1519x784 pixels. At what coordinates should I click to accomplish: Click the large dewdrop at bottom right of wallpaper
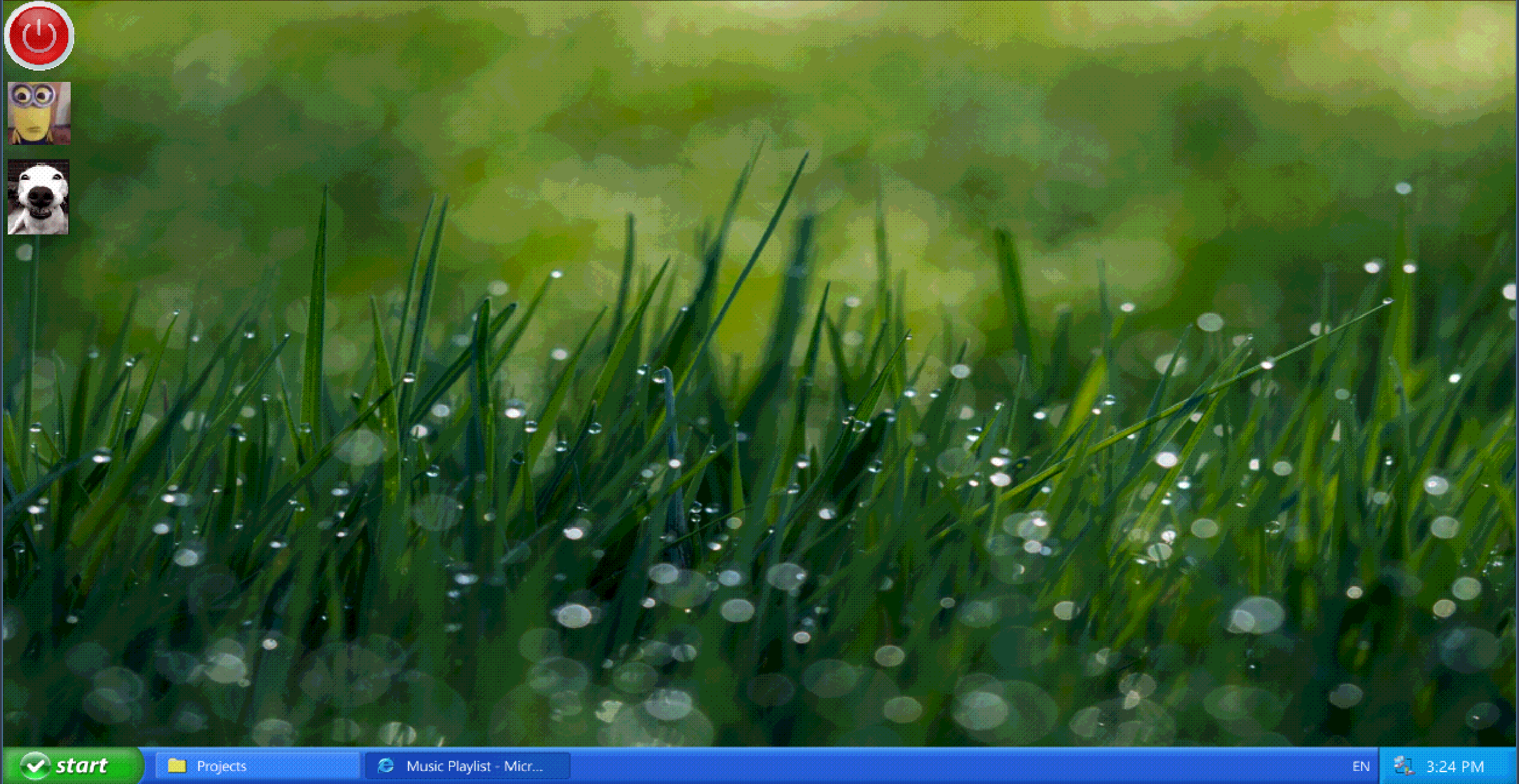(x=1256, y=615)
